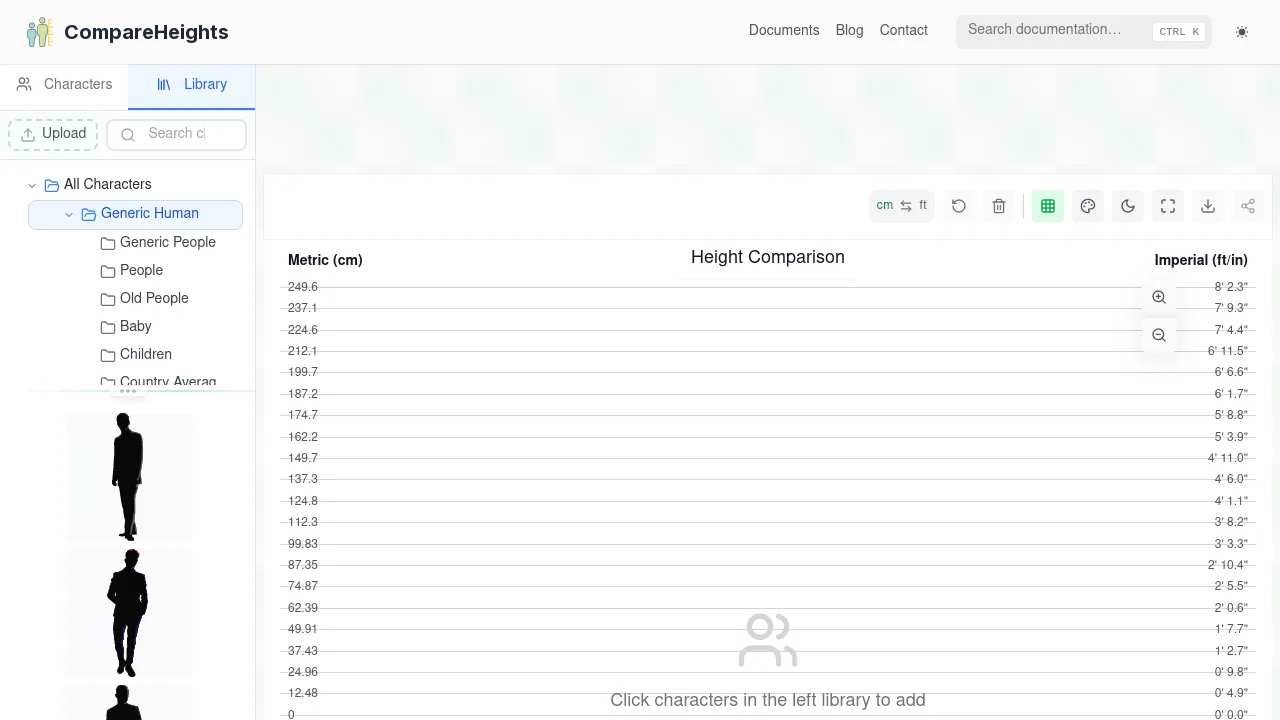Click the Height Comparison title
The image size is (1280, 720).
tap(768, 257)
